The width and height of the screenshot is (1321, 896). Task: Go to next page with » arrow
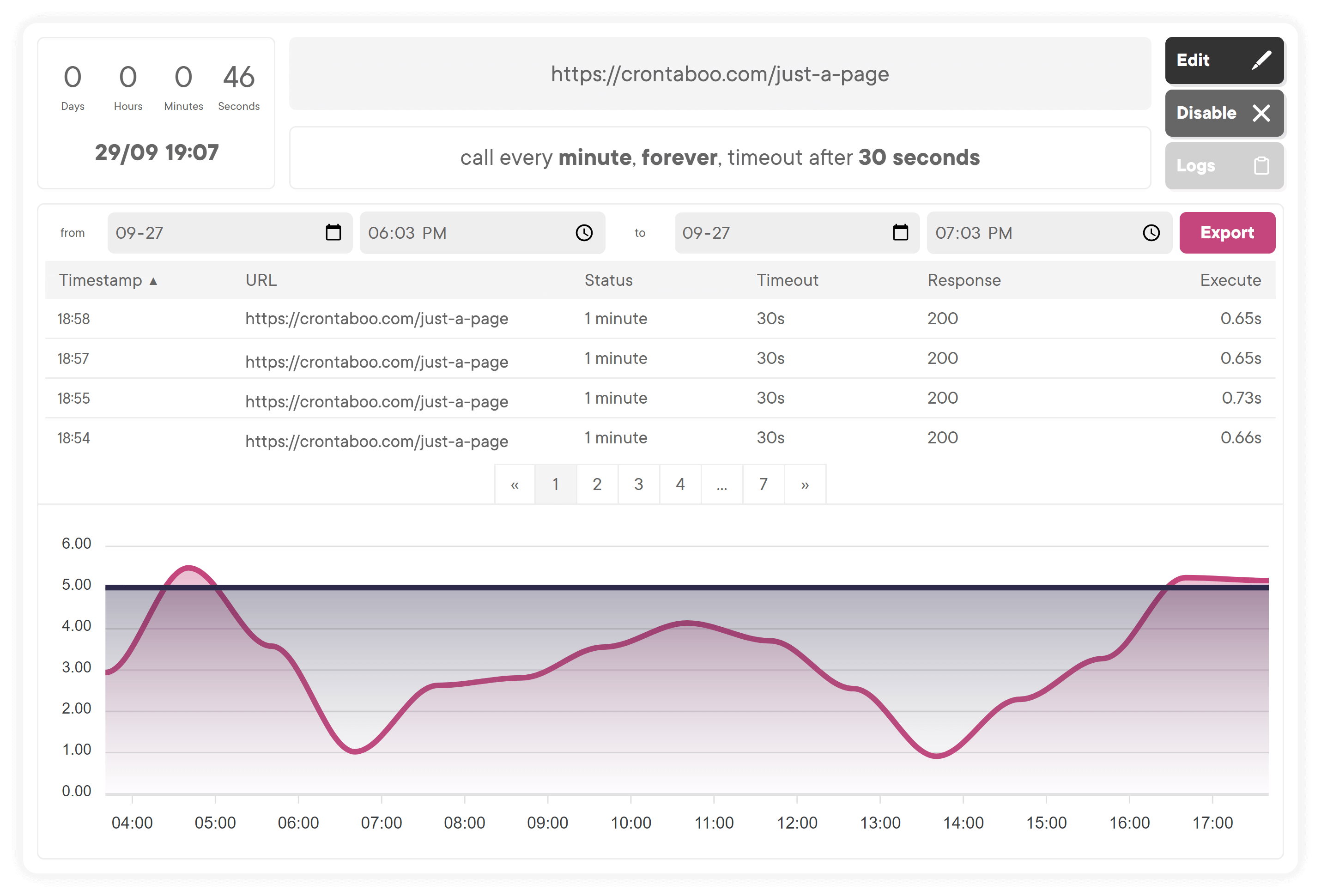point(805,484)
